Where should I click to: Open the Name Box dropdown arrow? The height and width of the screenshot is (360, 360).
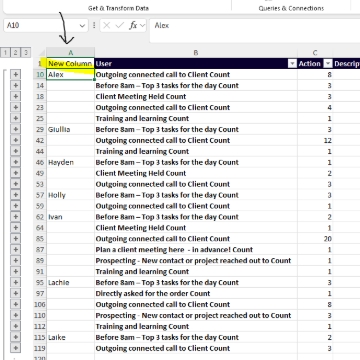[82, 26]
